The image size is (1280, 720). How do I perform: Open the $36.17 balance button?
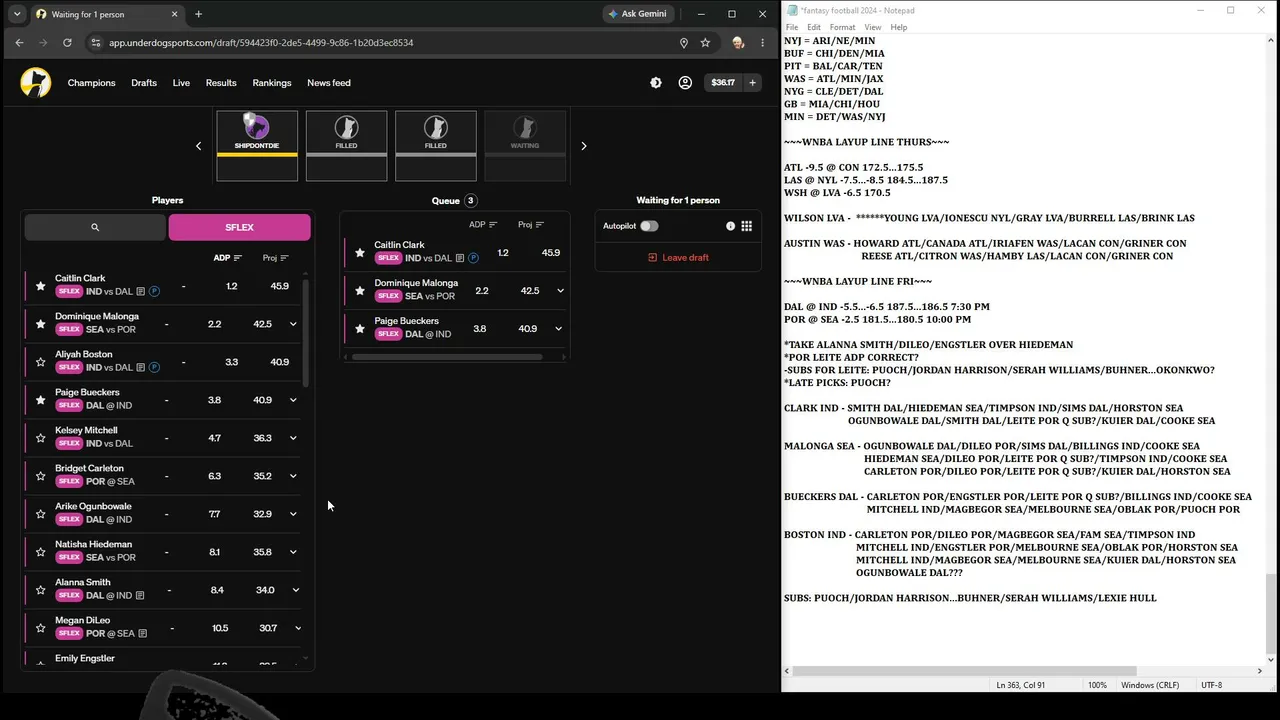pyautogui.click(x=723, y=83)
